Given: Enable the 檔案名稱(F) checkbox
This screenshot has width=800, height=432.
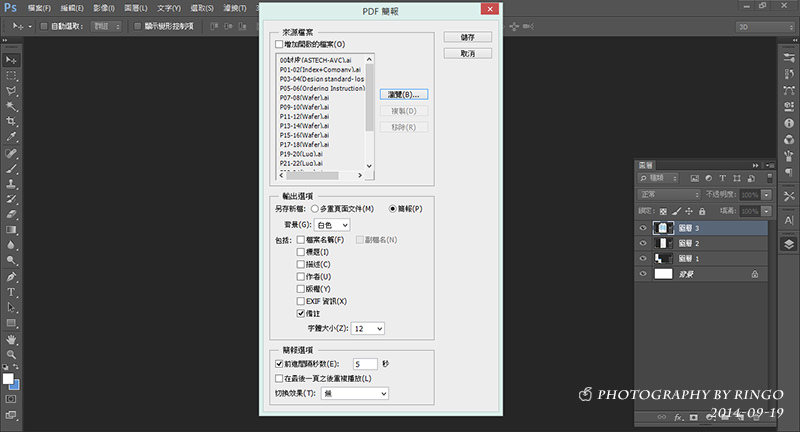Looking at the screenshot, I should point(301,240).
